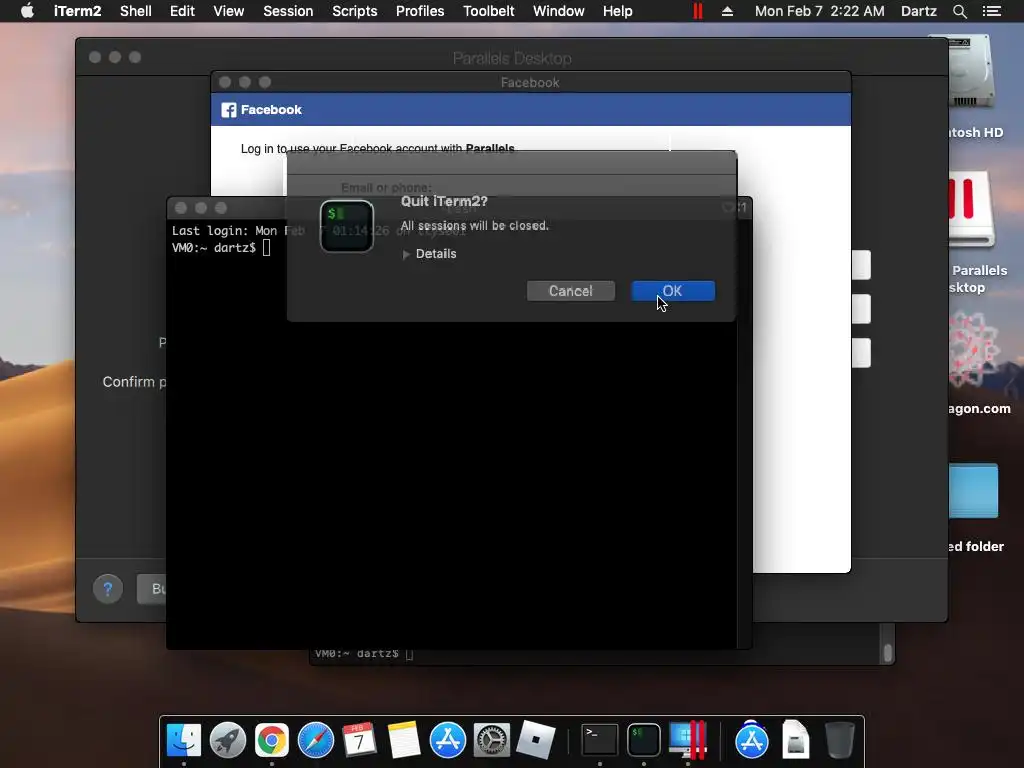This screenshot has height=768, width=1024.
Task: Open the Session menu
Action: [x=288, y=11]
